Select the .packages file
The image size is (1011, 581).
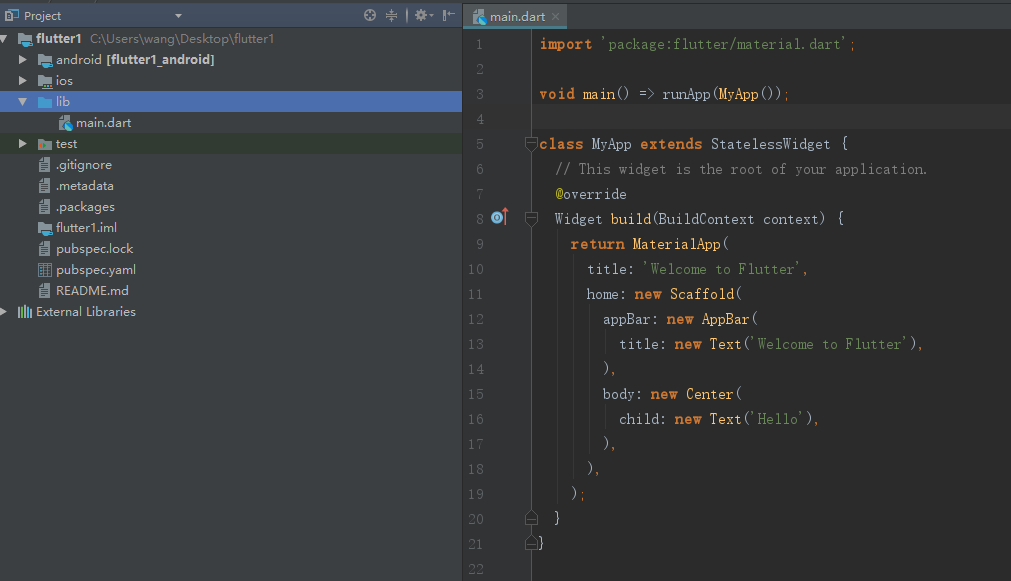point(231,206)
